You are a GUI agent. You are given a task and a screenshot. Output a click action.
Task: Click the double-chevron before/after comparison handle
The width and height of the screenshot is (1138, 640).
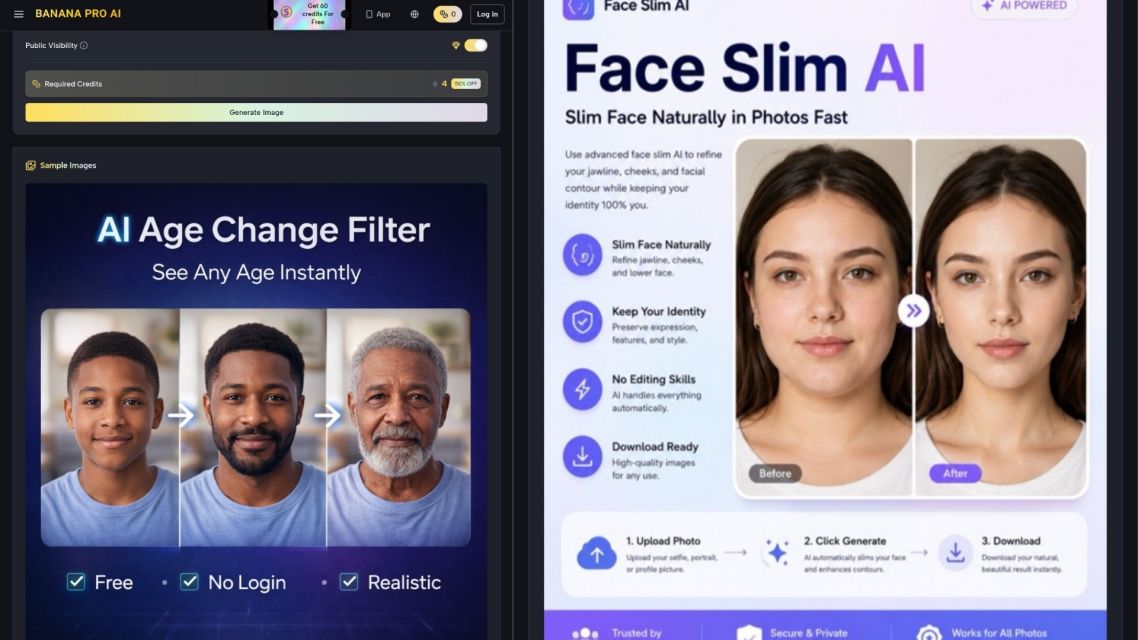913,311
